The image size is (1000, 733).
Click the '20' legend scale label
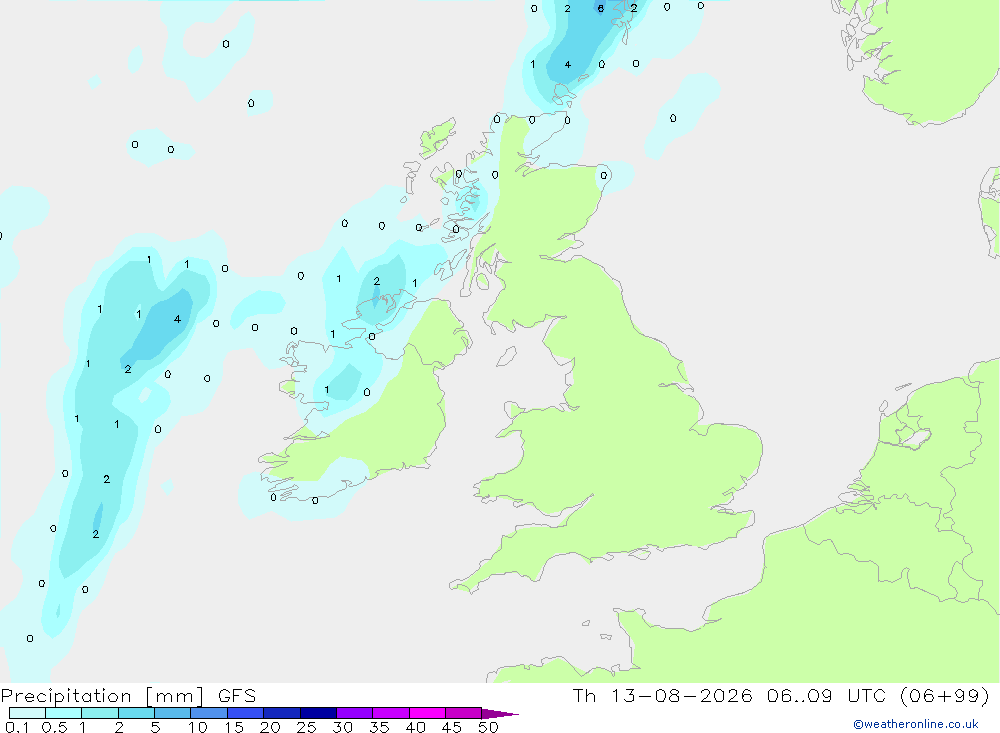point(270,727)
